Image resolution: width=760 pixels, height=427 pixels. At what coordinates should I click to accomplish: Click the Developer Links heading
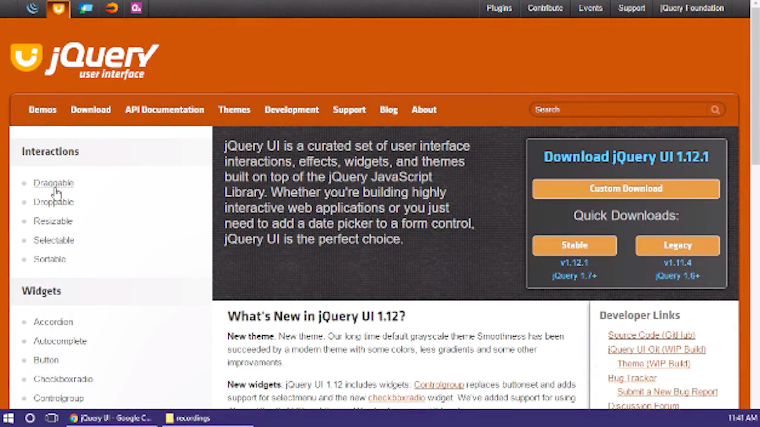point(640,316)
